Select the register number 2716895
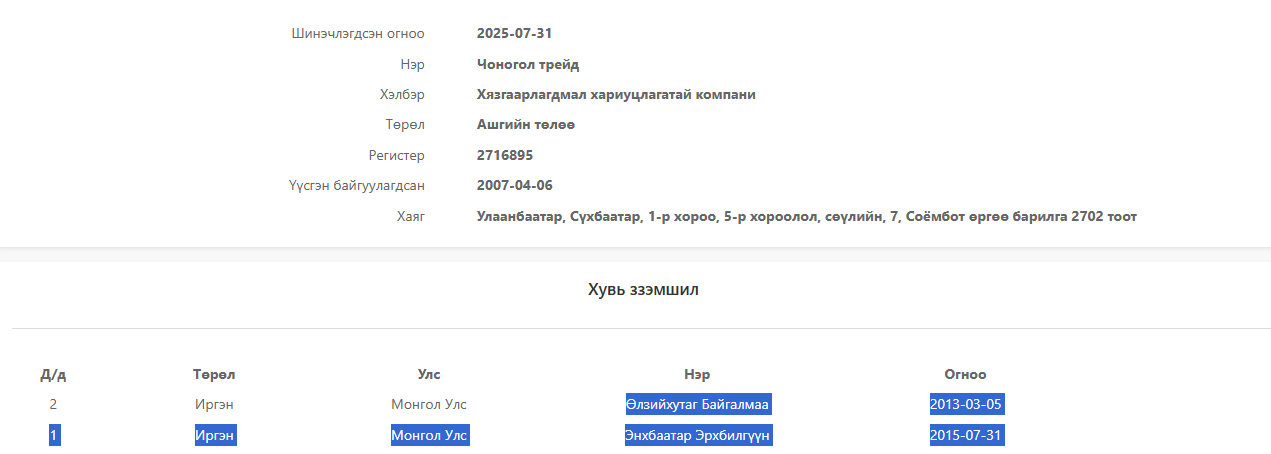The image size is (1271, 454). [x=505, y=155]
